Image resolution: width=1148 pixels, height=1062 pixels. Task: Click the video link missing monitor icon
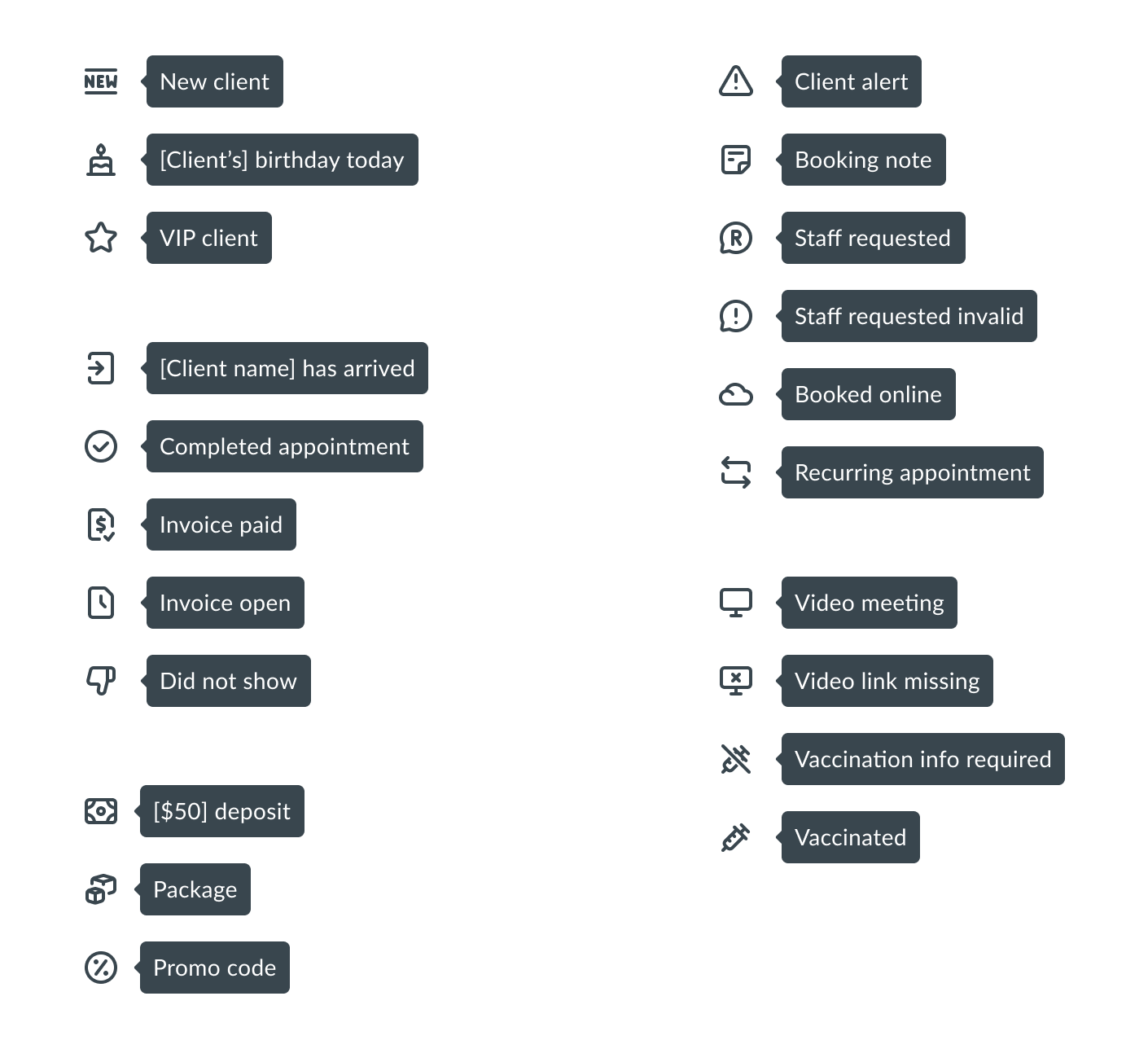click(735, 681)
